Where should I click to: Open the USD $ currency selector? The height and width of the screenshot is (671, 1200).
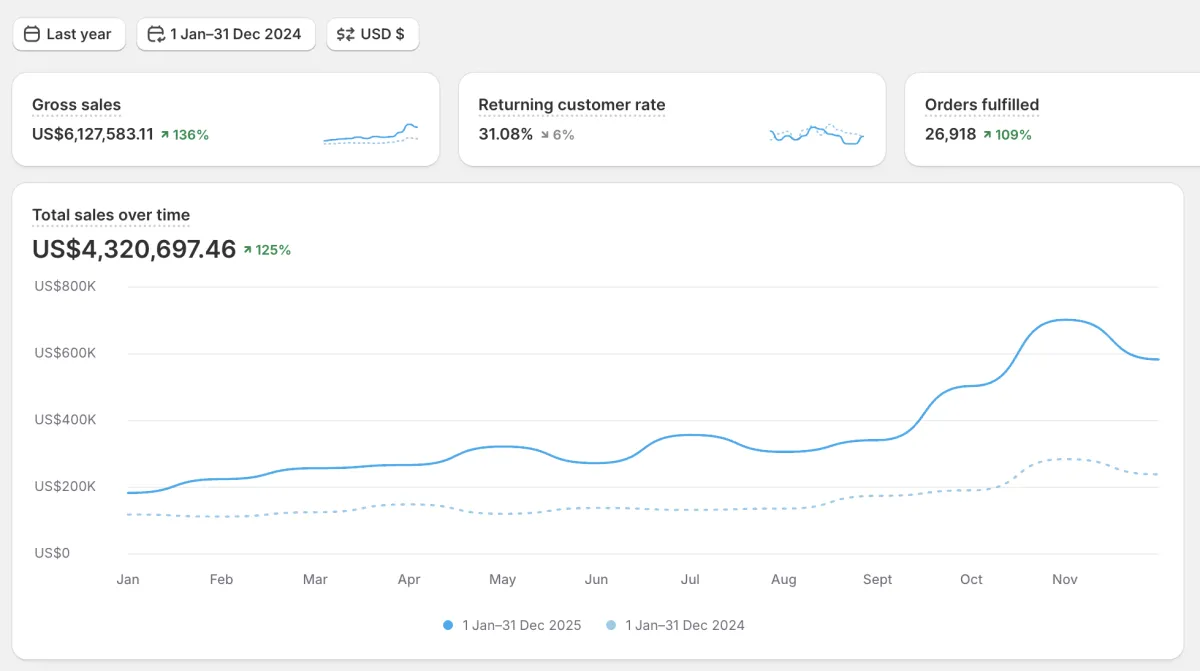[373, 34]
